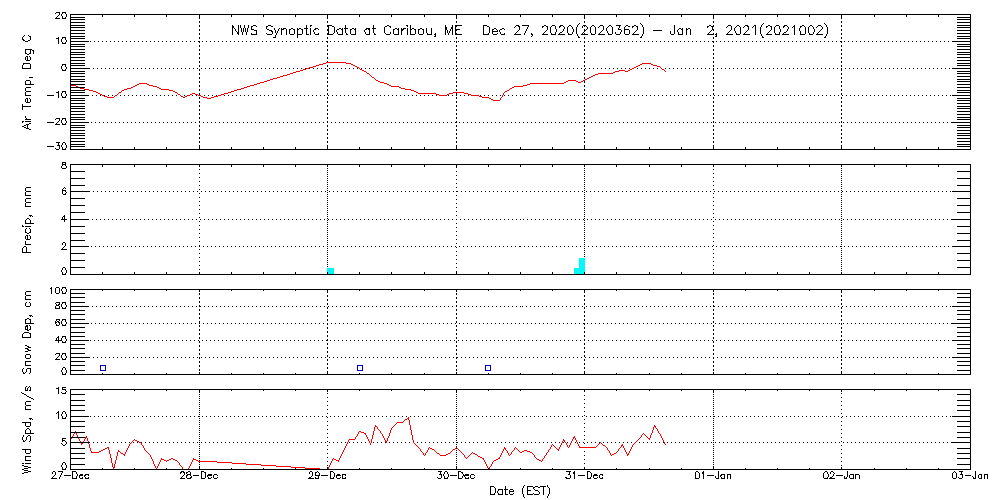Click the snow depth square marker after 30-Dec
Viewport: 1000px width, 500px height.
coord(488,368)
